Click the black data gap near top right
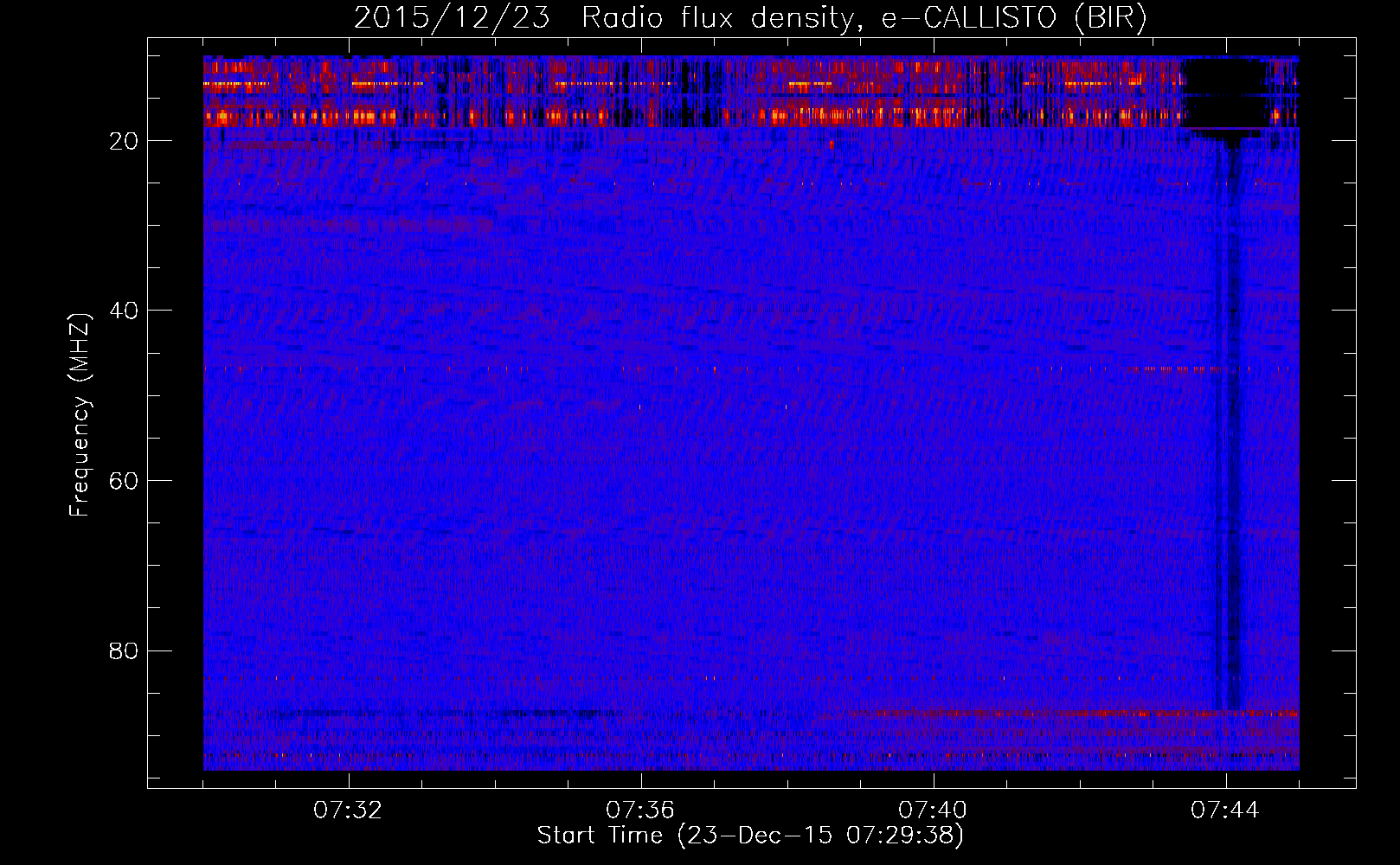This screenshot has height=865, width=1400. (1224, 93)
